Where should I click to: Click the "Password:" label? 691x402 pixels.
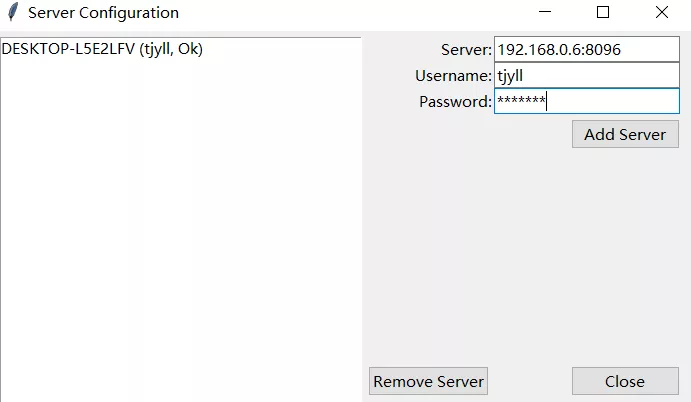pyautogui.click(x=455, y=102)
